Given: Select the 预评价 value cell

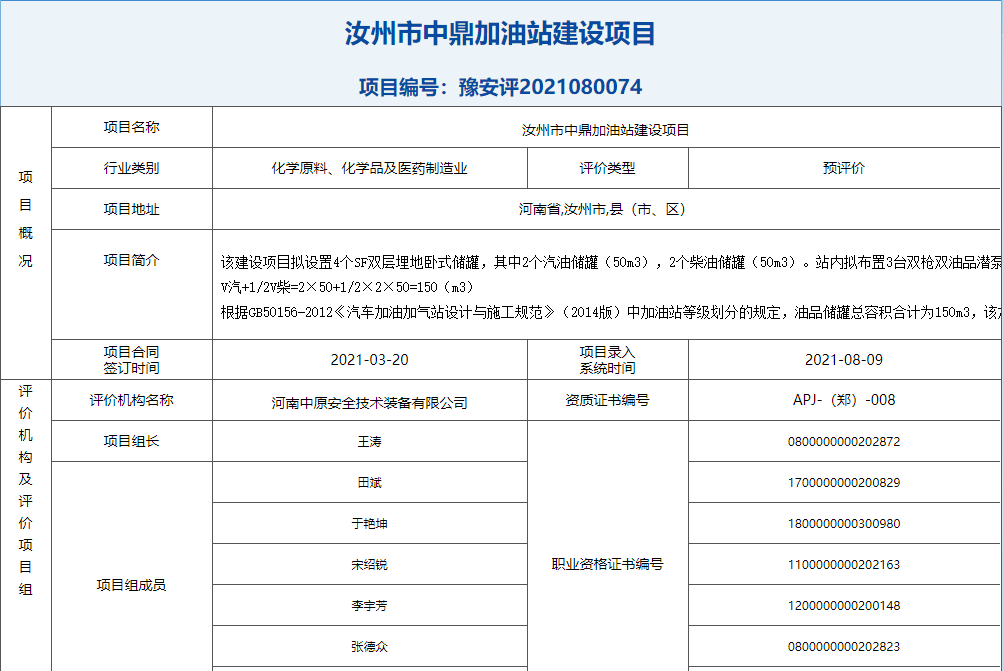Looking at the screenshot, I should (844, 169).
